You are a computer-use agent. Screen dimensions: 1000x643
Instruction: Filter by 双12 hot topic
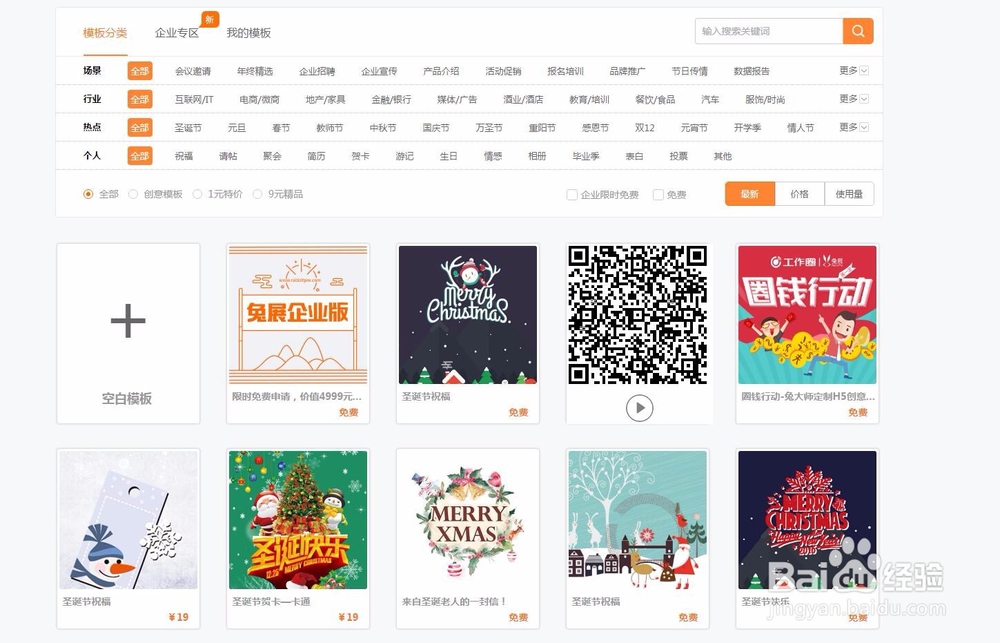point(644,128)
